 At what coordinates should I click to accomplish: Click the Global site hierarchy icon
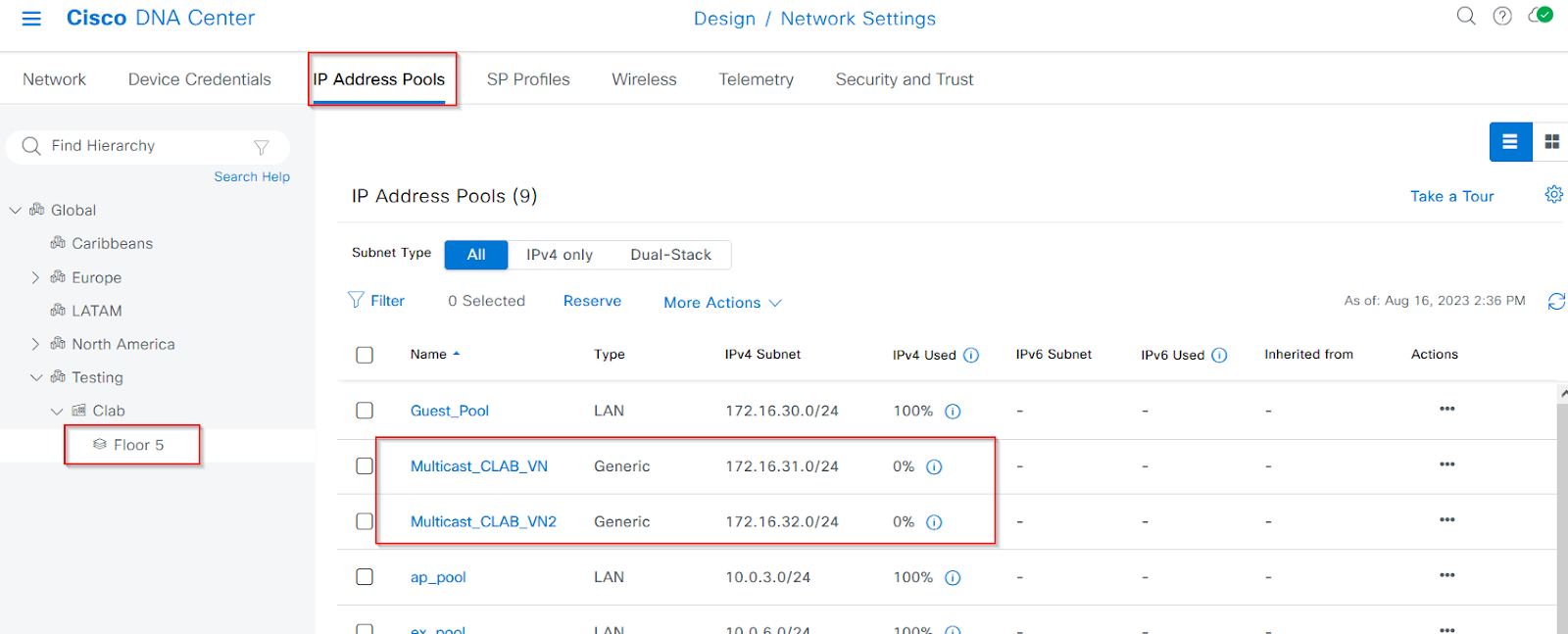pos(37,210)
